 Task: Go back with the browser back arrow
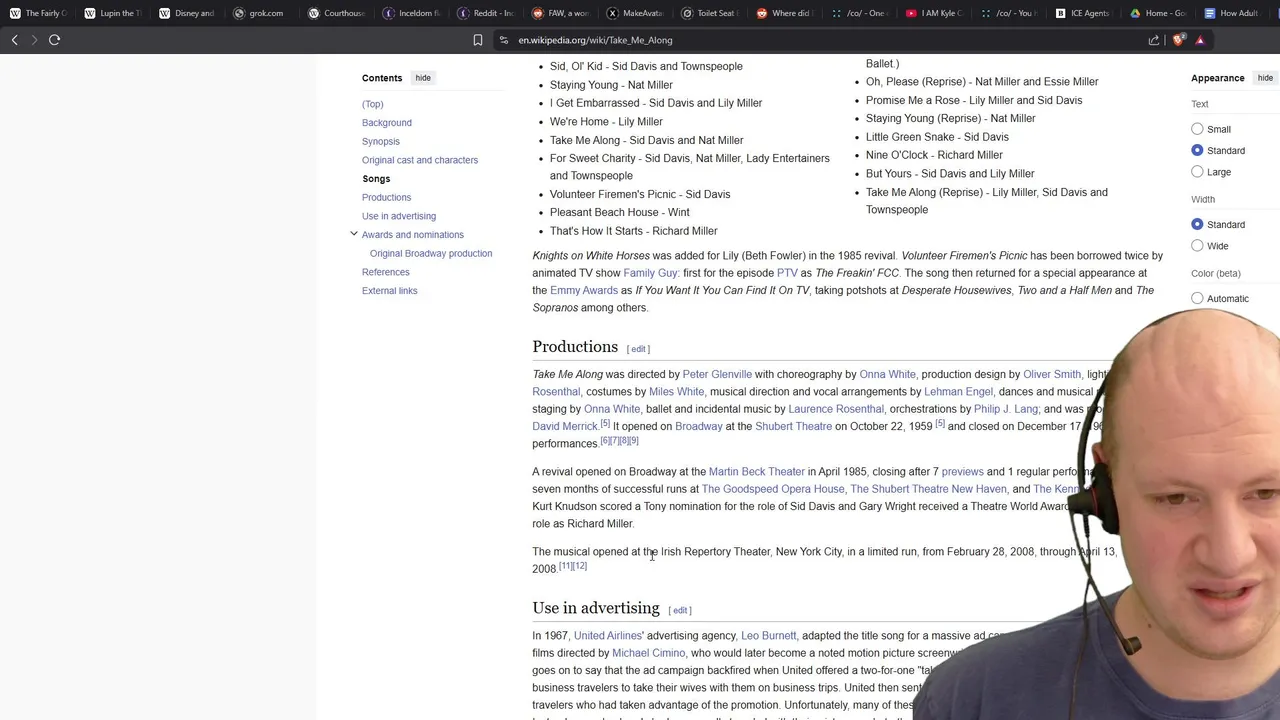click(x=15, y=40)
